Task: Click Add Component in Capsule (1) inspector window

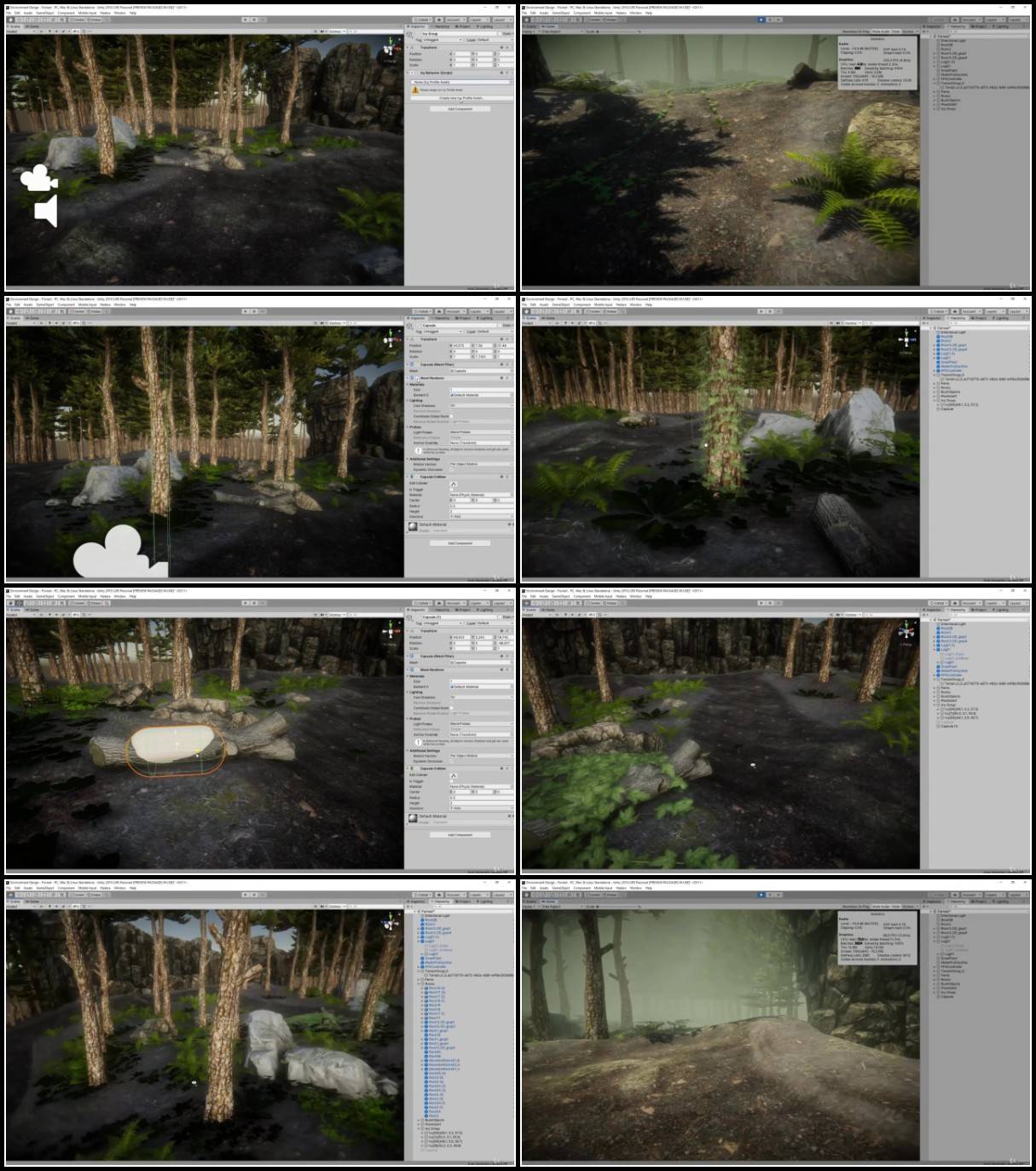Action: tap(460, 835)
